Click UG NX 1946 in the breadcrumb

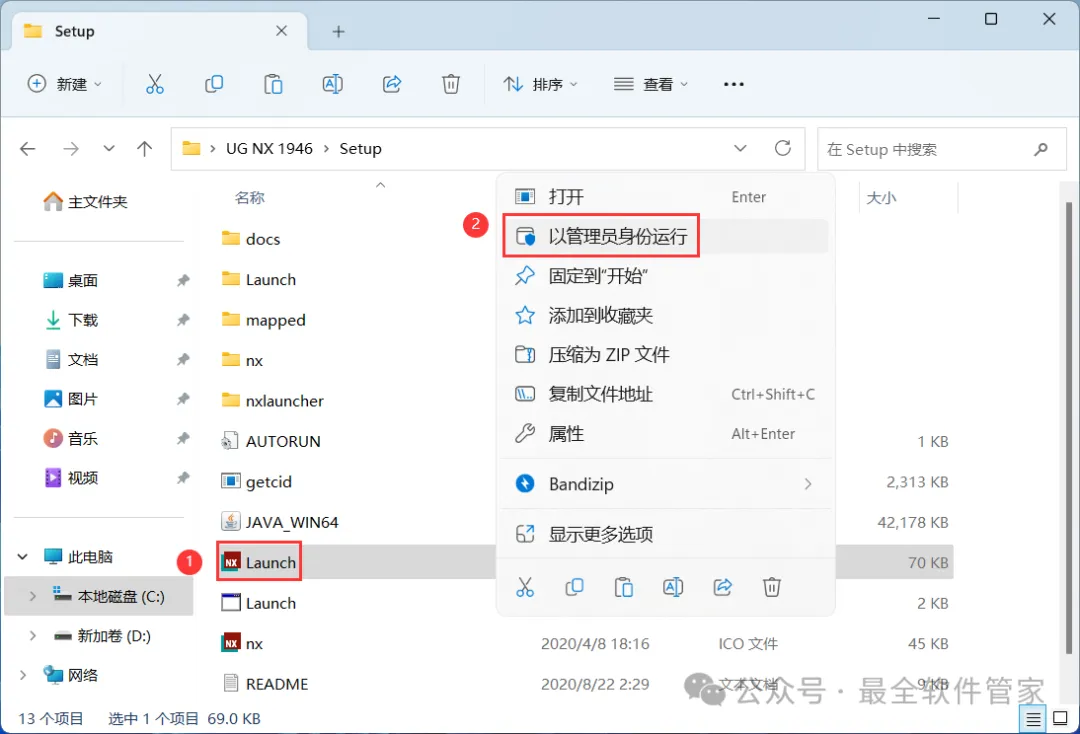(269, 149)
